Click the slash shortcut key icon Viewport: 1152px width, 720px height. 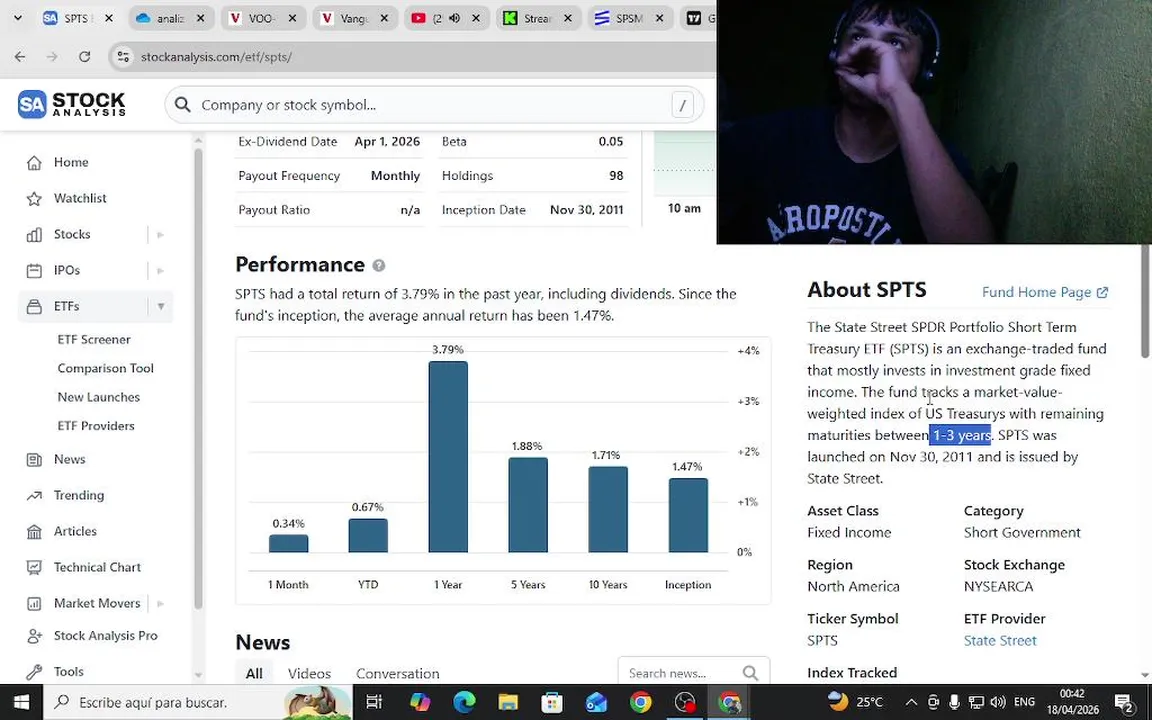[683, 105]
